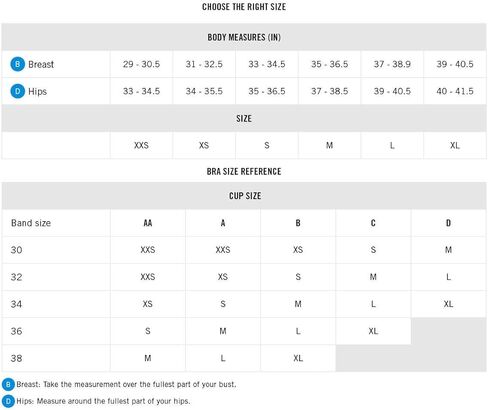Click the B icon in the Breast footnote
The width and height of the screenshot is (488, 410).
tap(8, 384)
